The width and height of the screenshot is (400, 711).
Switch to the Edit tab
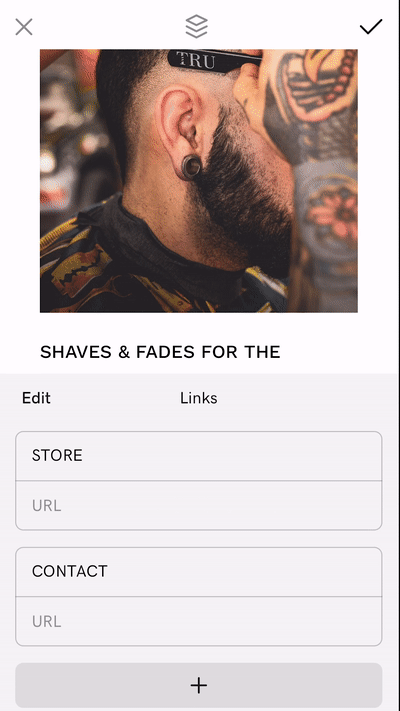(x=36, y=398)
